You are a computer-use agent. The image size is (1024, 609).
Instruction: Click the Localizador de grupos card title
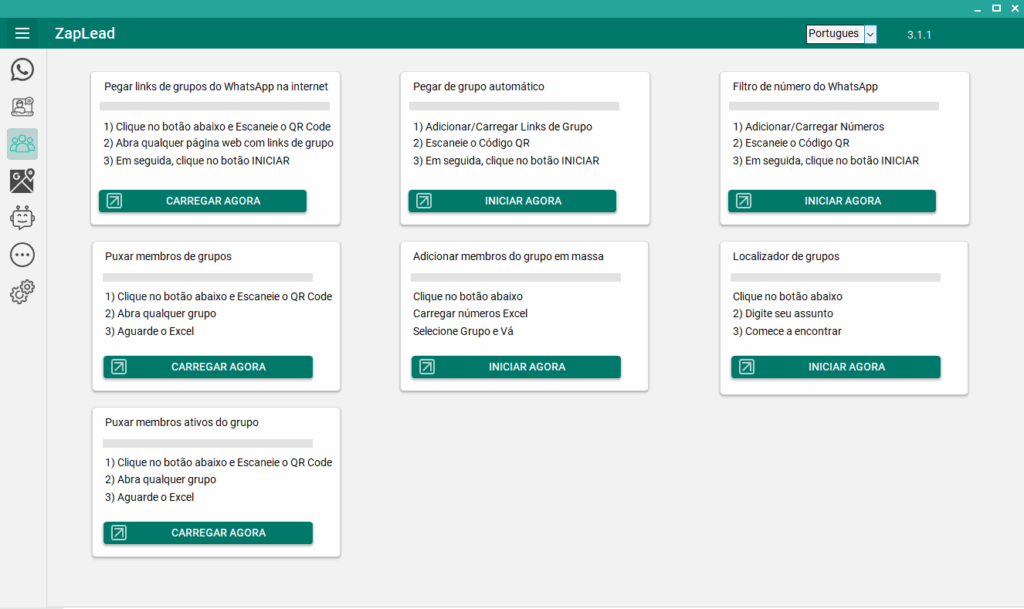(x=786, y=257)
